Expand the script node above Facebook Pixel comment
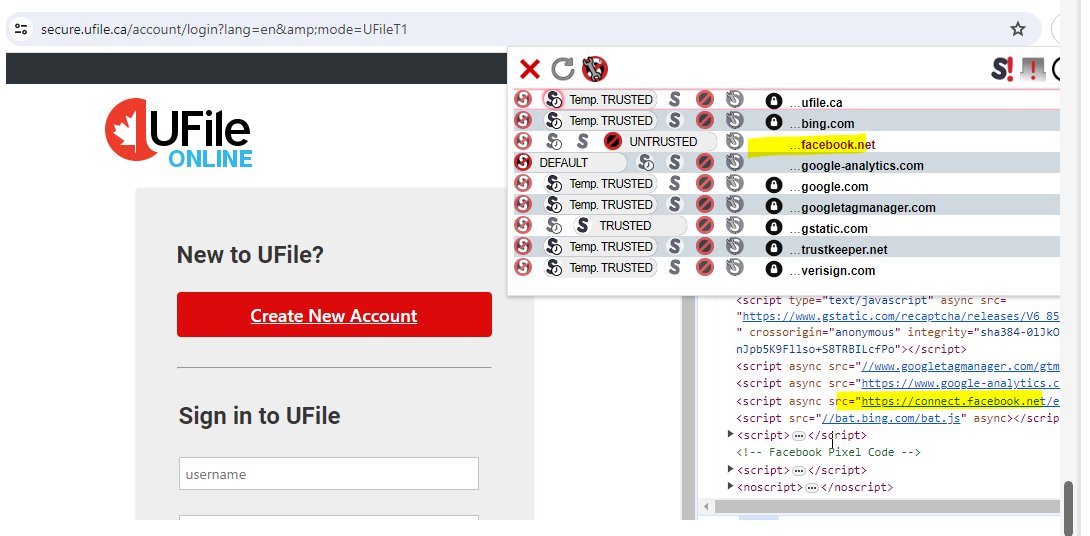This screenshot has width=1090, height=536. click(x=731, y=435)
